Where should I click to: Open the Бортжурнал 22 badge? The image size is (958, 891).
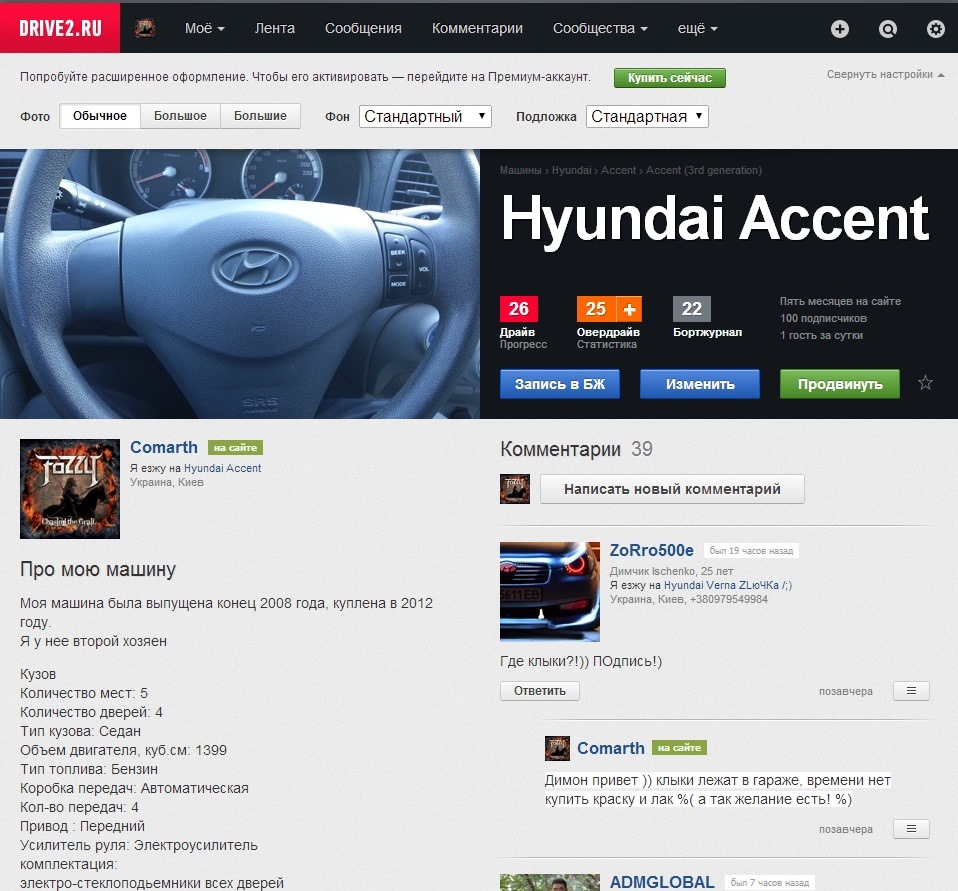(692, 309)
